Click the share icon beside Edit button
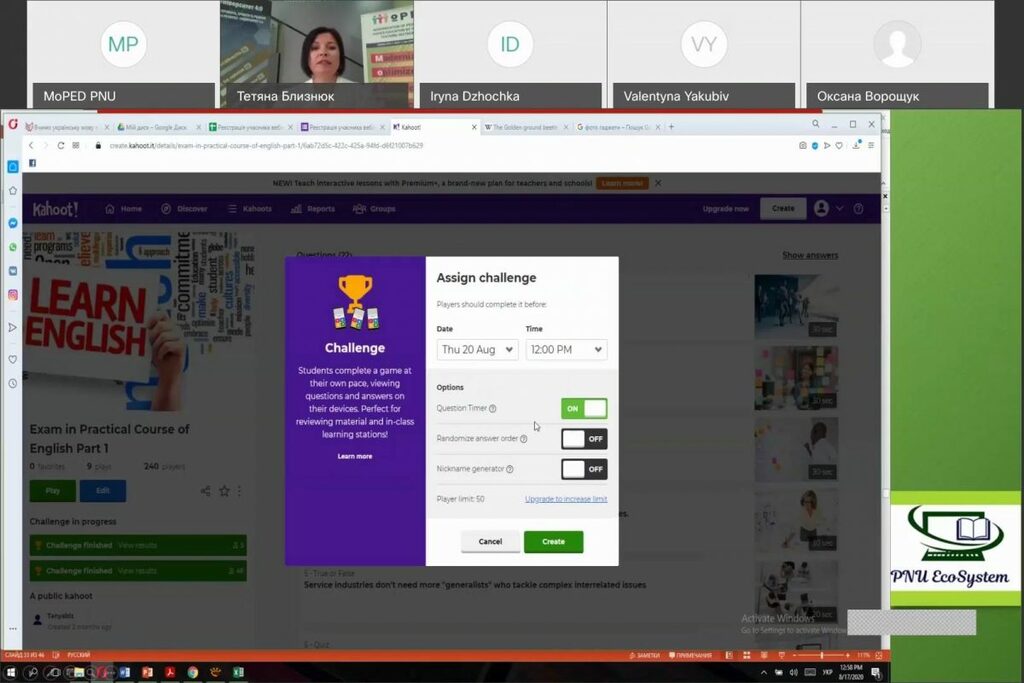The width and height of the screenshot is (1024, 683). pos(205,491)
